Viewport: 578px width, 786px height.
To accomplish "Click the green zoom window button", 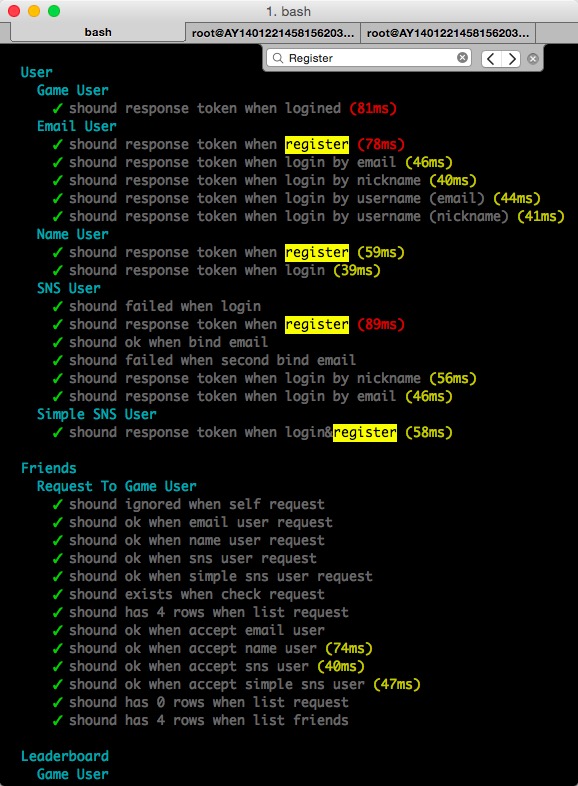I will click(54, 11).
